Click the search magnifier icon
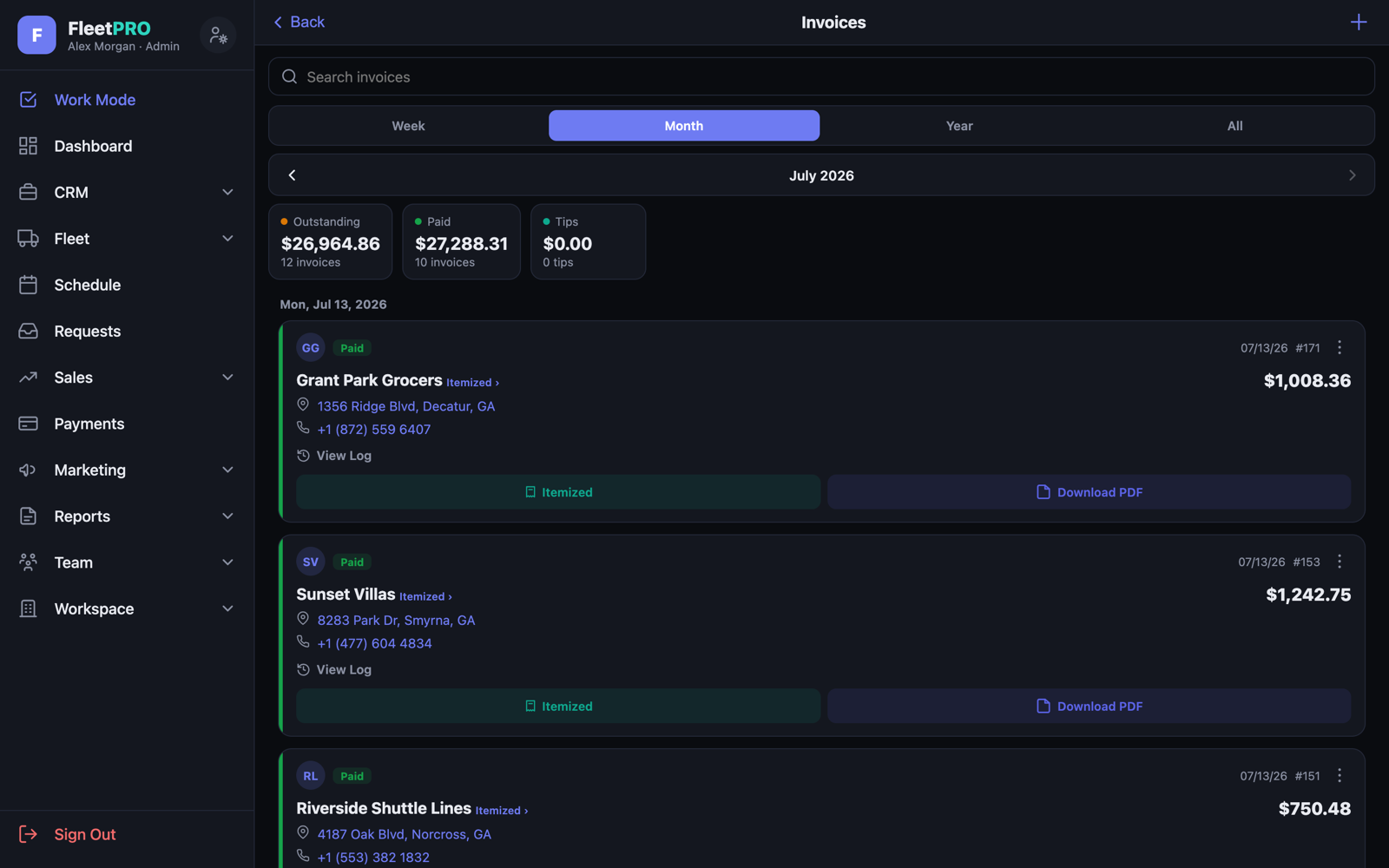The image size is (1389, 868). 290,76
